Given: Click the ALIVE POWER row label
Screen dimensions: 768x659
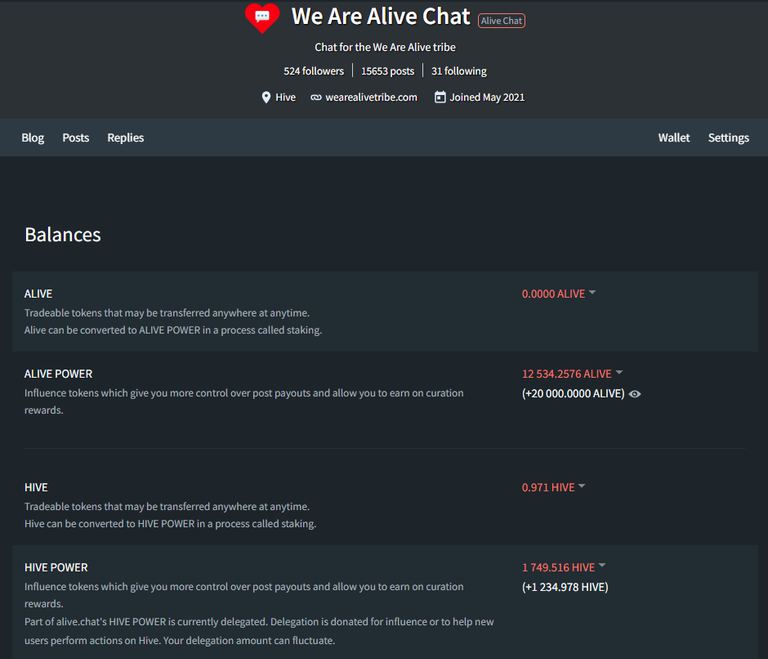Looking at the screenshot, I should click(58, 374).
